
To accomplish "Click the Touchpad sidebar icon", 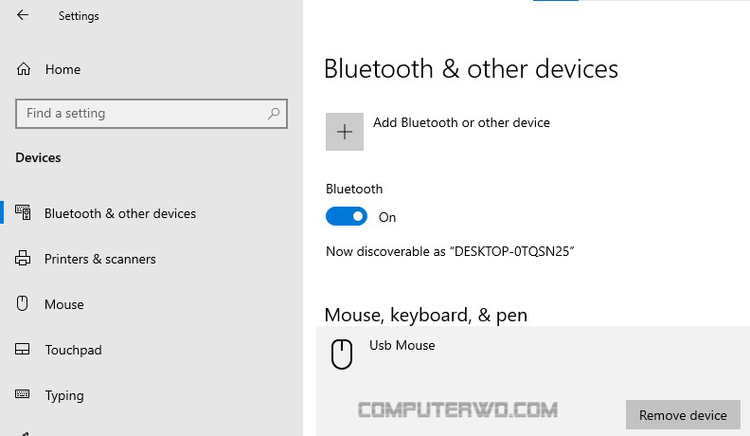I will [x=24, y=350].
